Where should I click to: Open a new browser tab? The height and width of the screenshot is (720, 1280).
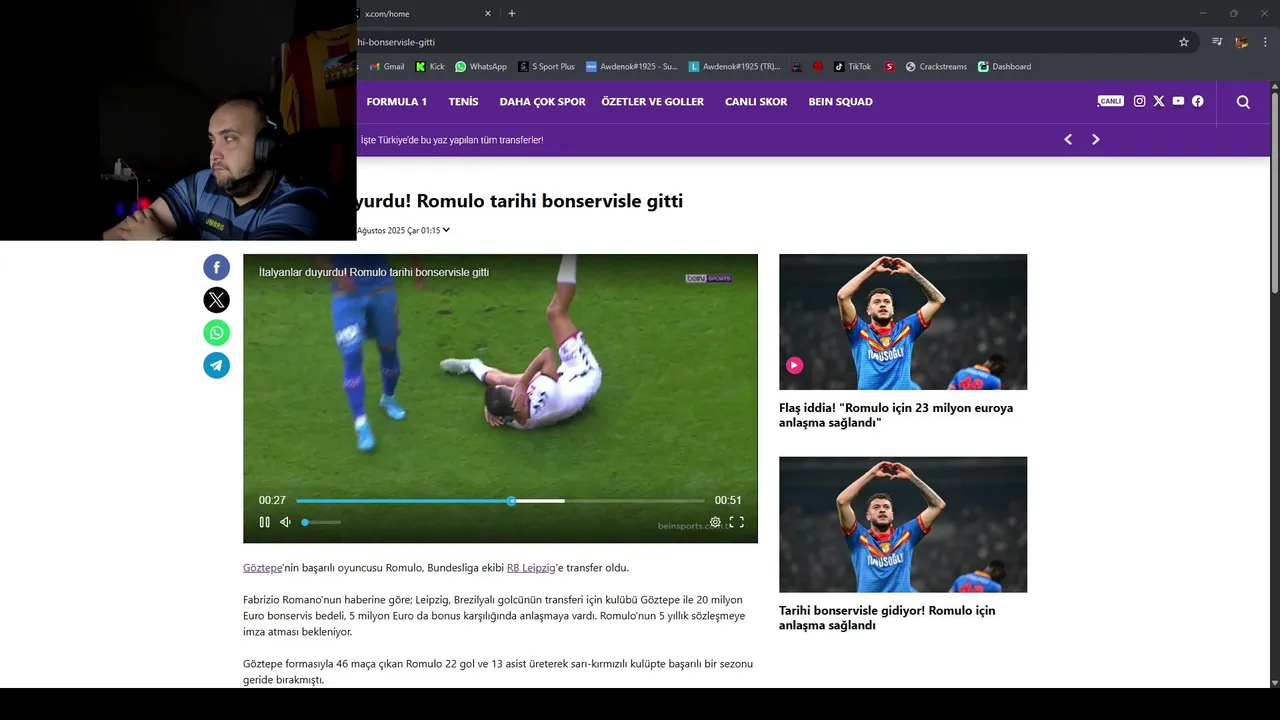[512, 13]
